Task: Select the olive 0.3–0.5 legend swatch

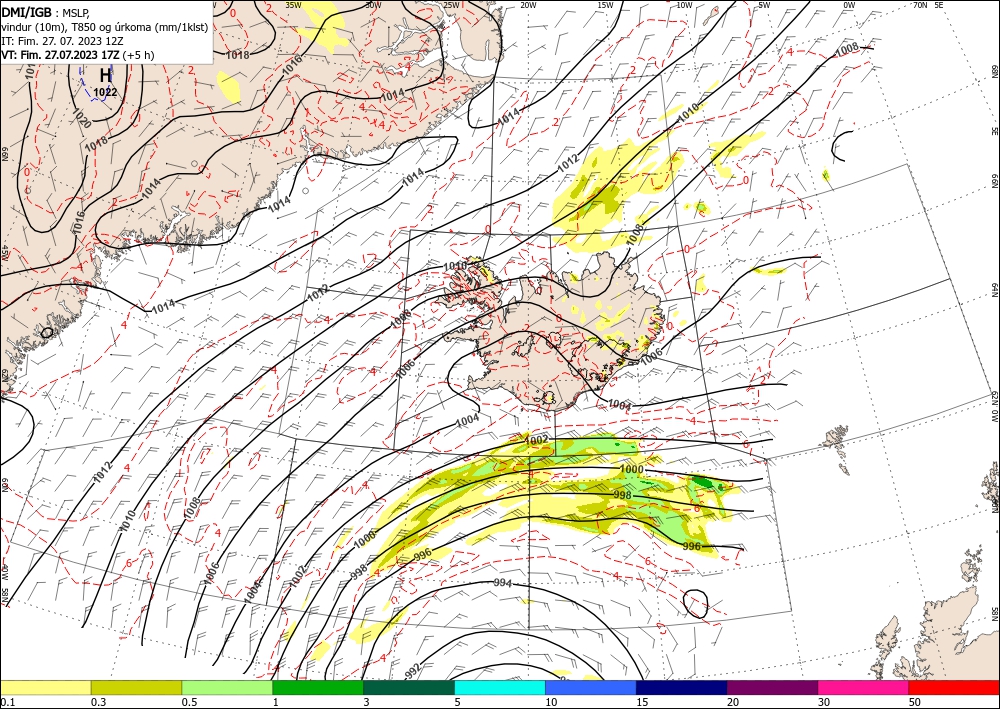Action: pyautogui.click(x=136, y=687)
